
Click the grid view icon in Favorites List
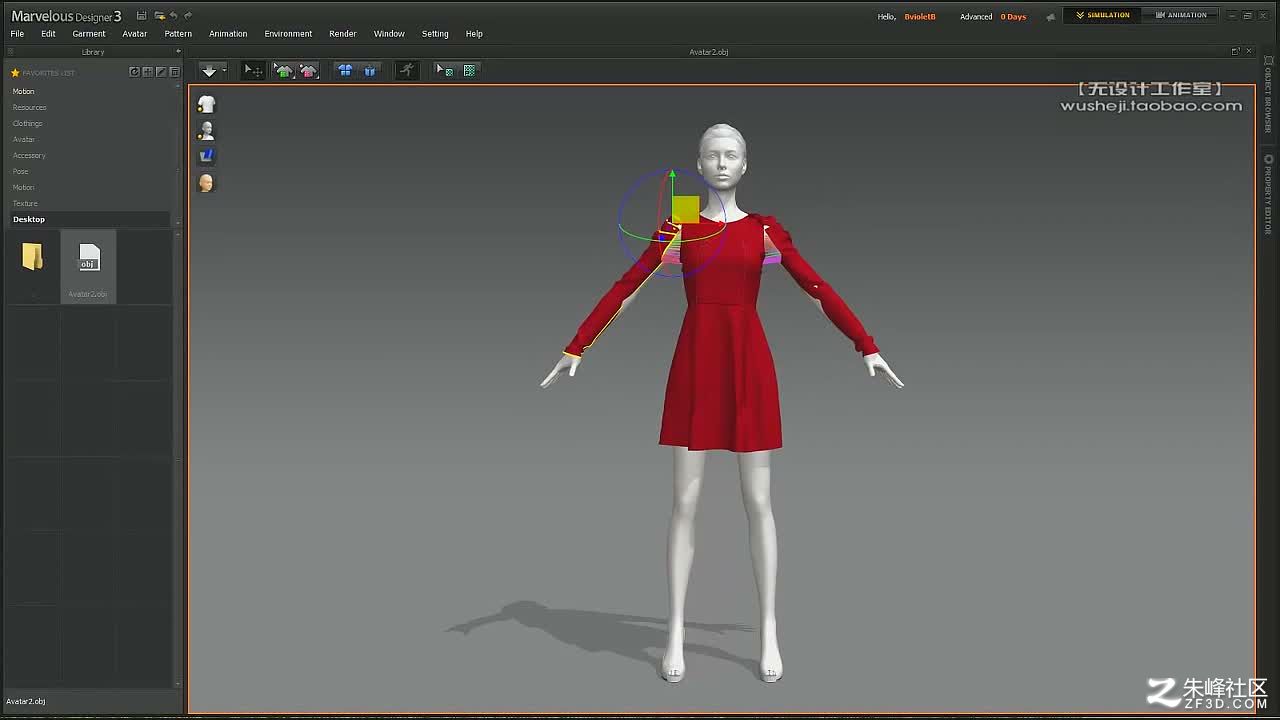pyautogui.click(x=148, y=72)
